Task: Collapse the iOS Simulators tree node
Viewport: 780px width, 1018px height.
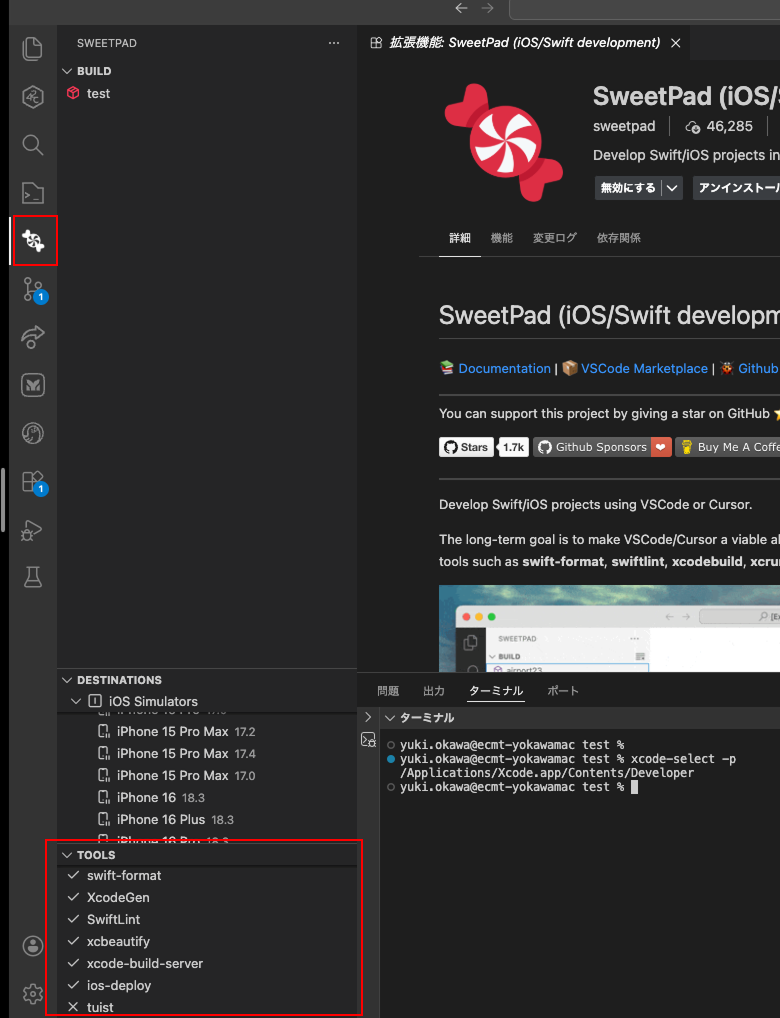Action: [76, 701]
